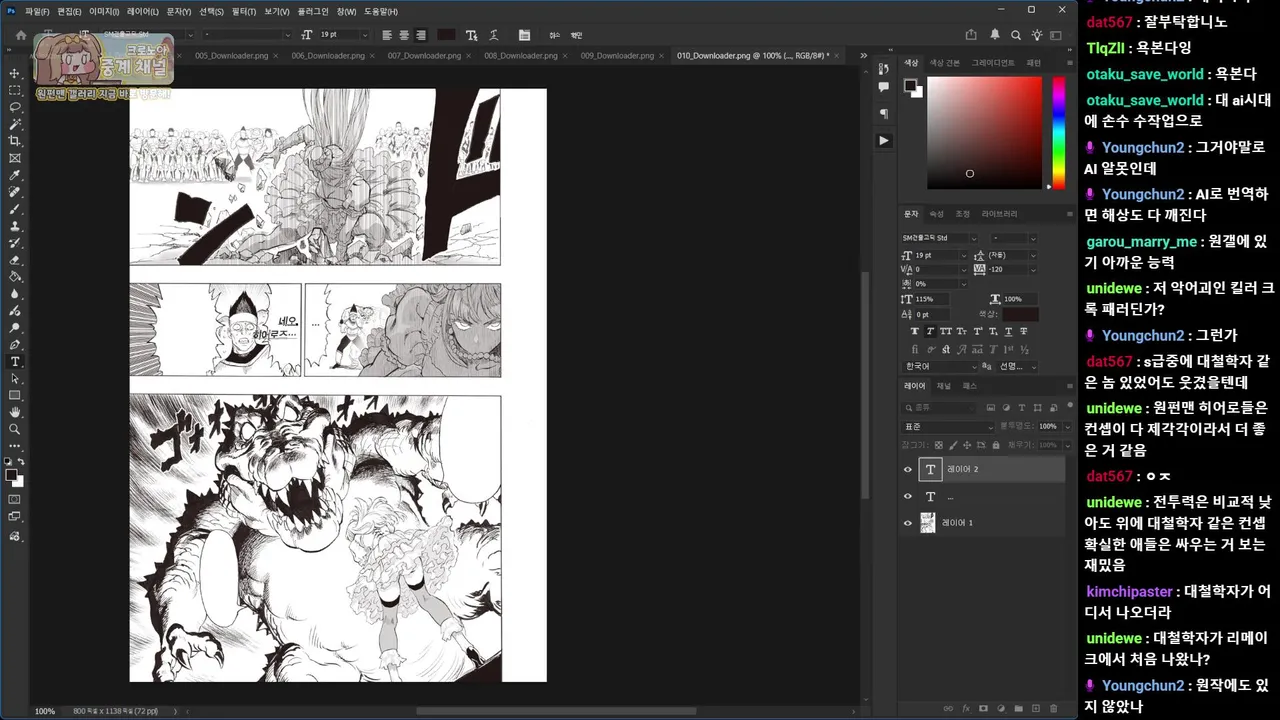Open the 표준 blend mode dropdown
This screenshot has width=1280, height=720.
(x=950, y=427)
